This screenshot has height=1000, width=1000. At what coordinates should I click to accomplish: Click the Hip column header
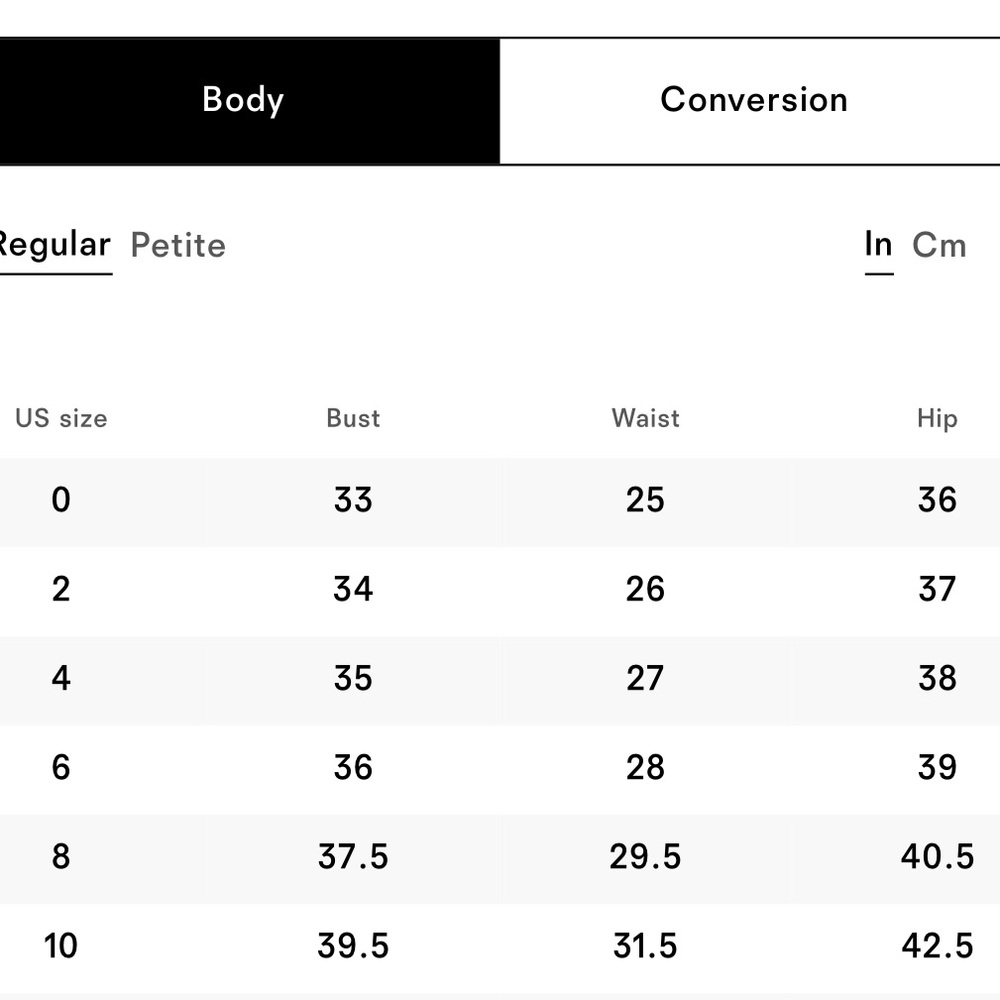(x=937, y=418)
